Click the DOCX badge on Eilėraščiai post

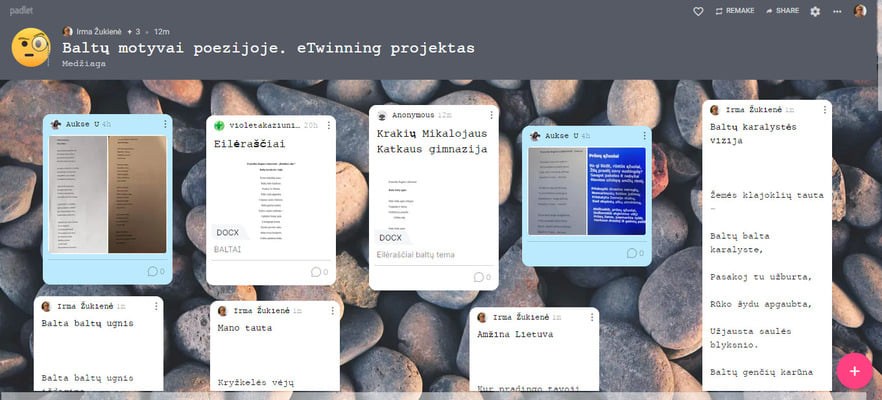click(x=227, y=232)
